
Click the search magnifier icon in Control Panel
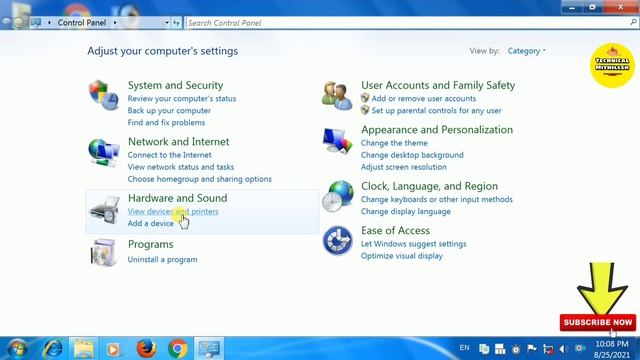tap(633, 23)
